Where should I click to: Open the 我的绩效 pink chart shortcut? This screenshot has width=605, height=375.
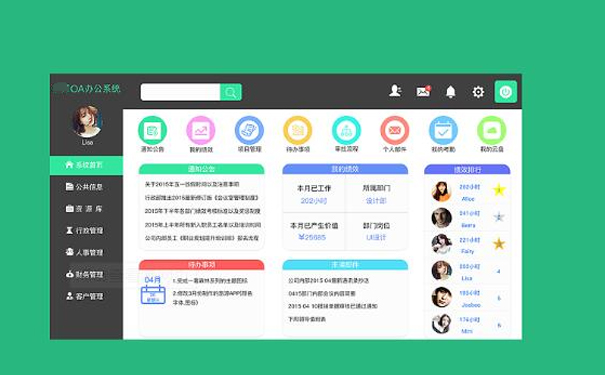201,130
